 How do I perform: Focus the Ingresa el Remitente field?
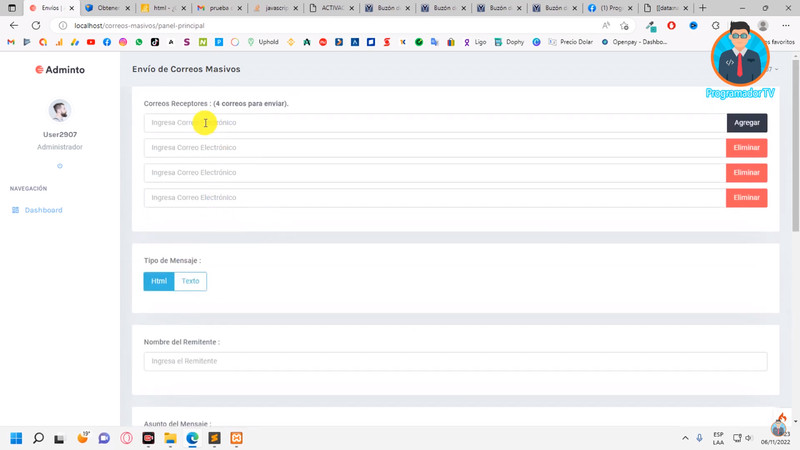pos(455,361)
